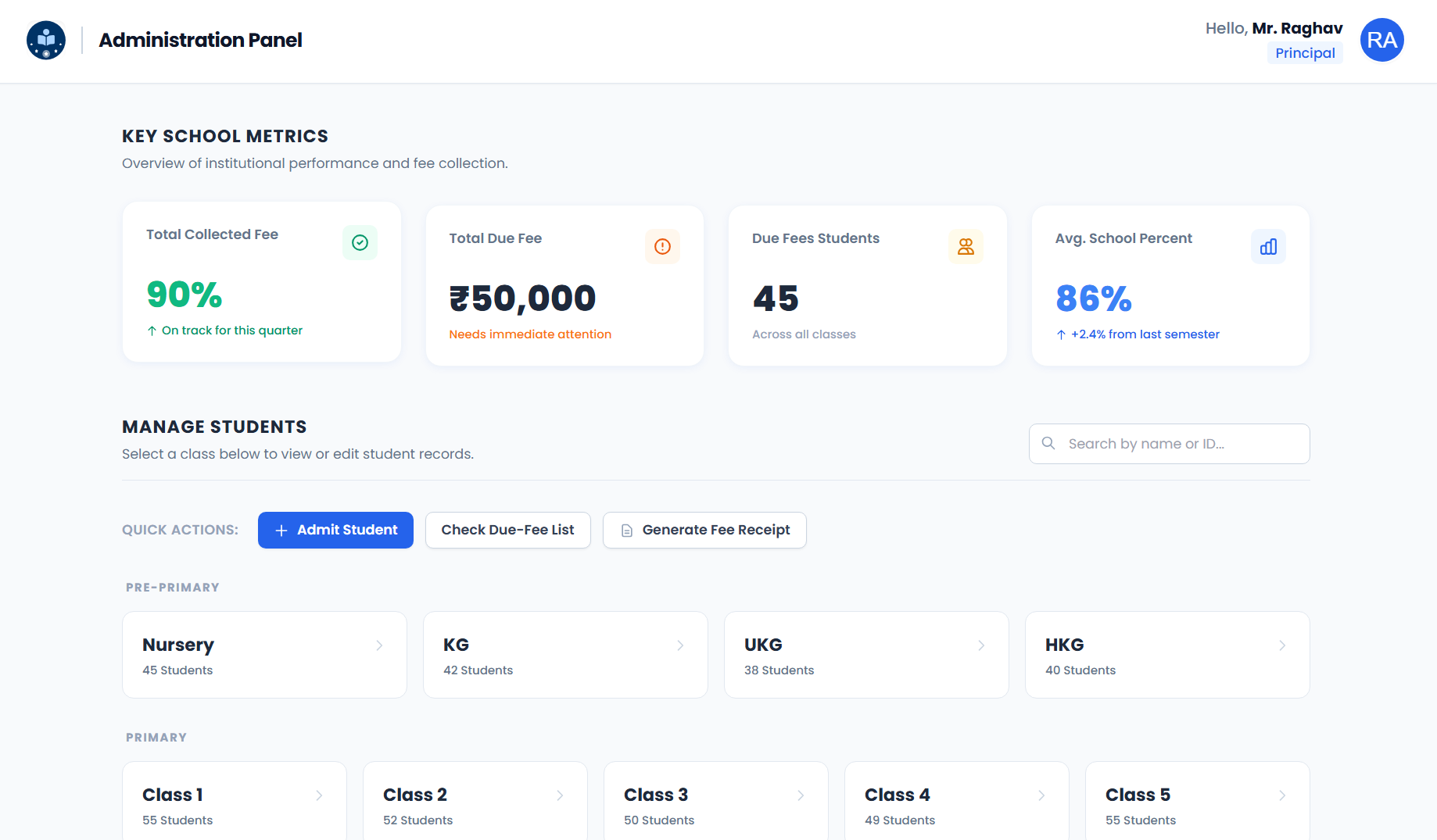Click the receipt document icon beside Generate Fee Receipt
The image size is (1437, 840).
pos(625,530)
